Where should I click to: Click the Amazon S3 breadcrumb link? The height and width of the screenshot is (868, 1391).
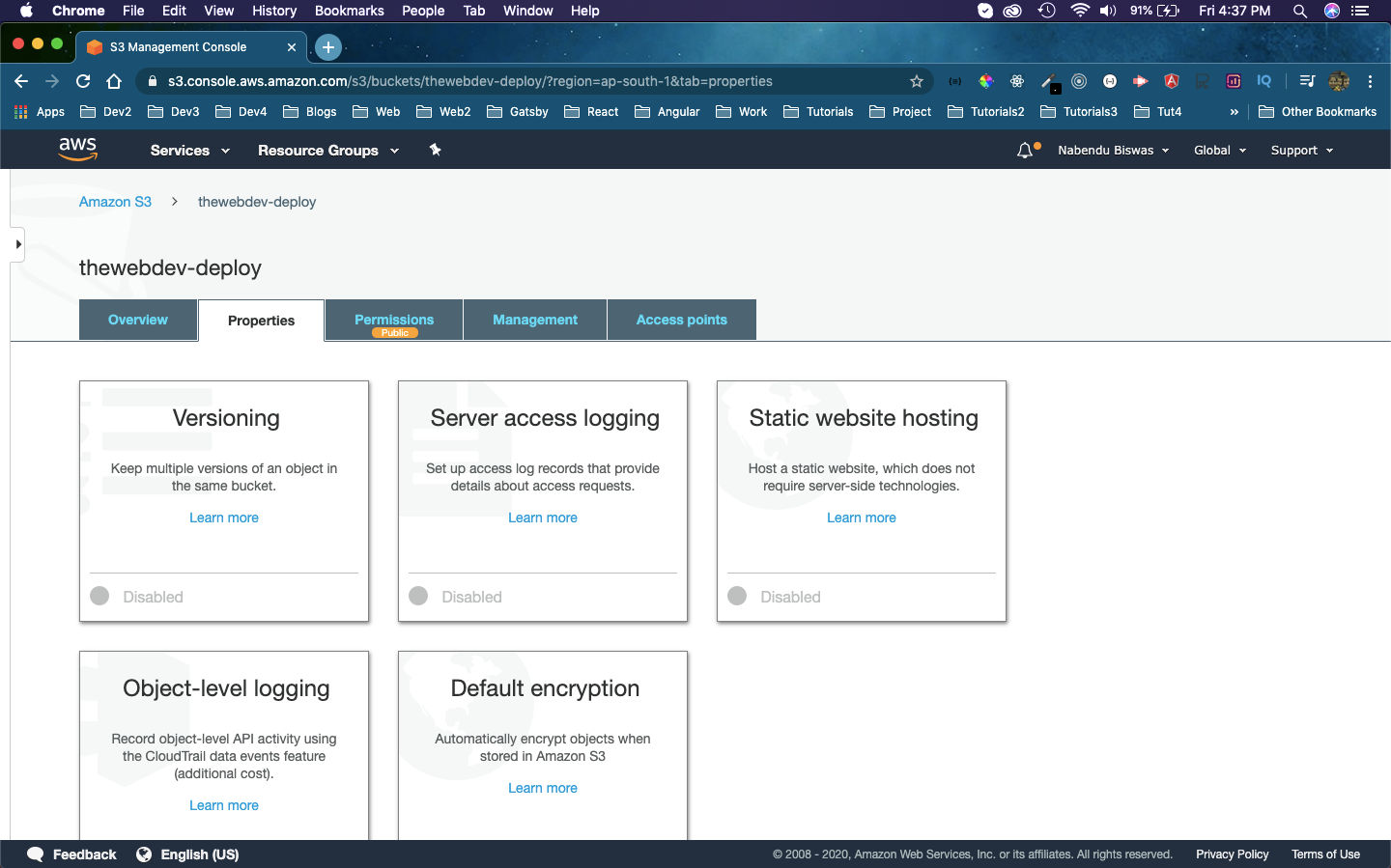115,202
